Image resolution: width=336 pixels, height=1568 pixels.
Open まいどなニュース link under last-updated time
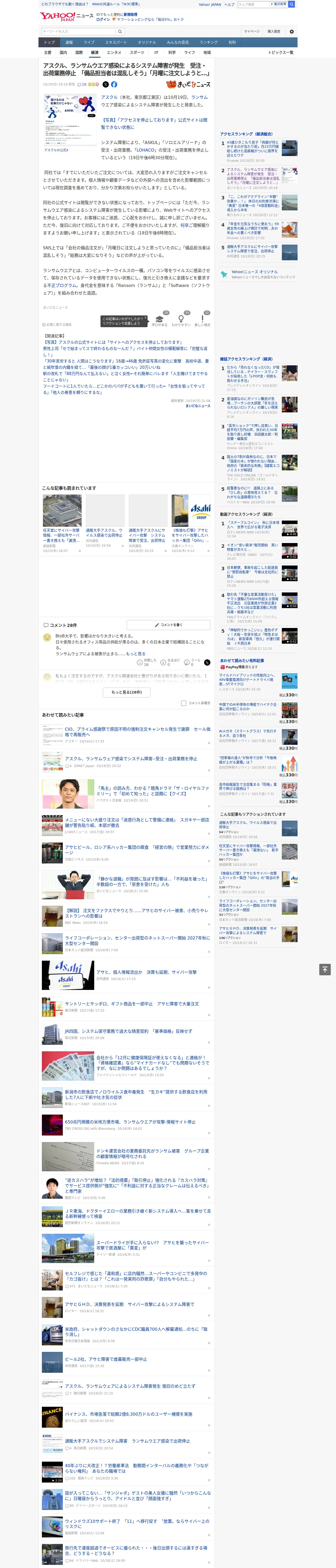198,406
